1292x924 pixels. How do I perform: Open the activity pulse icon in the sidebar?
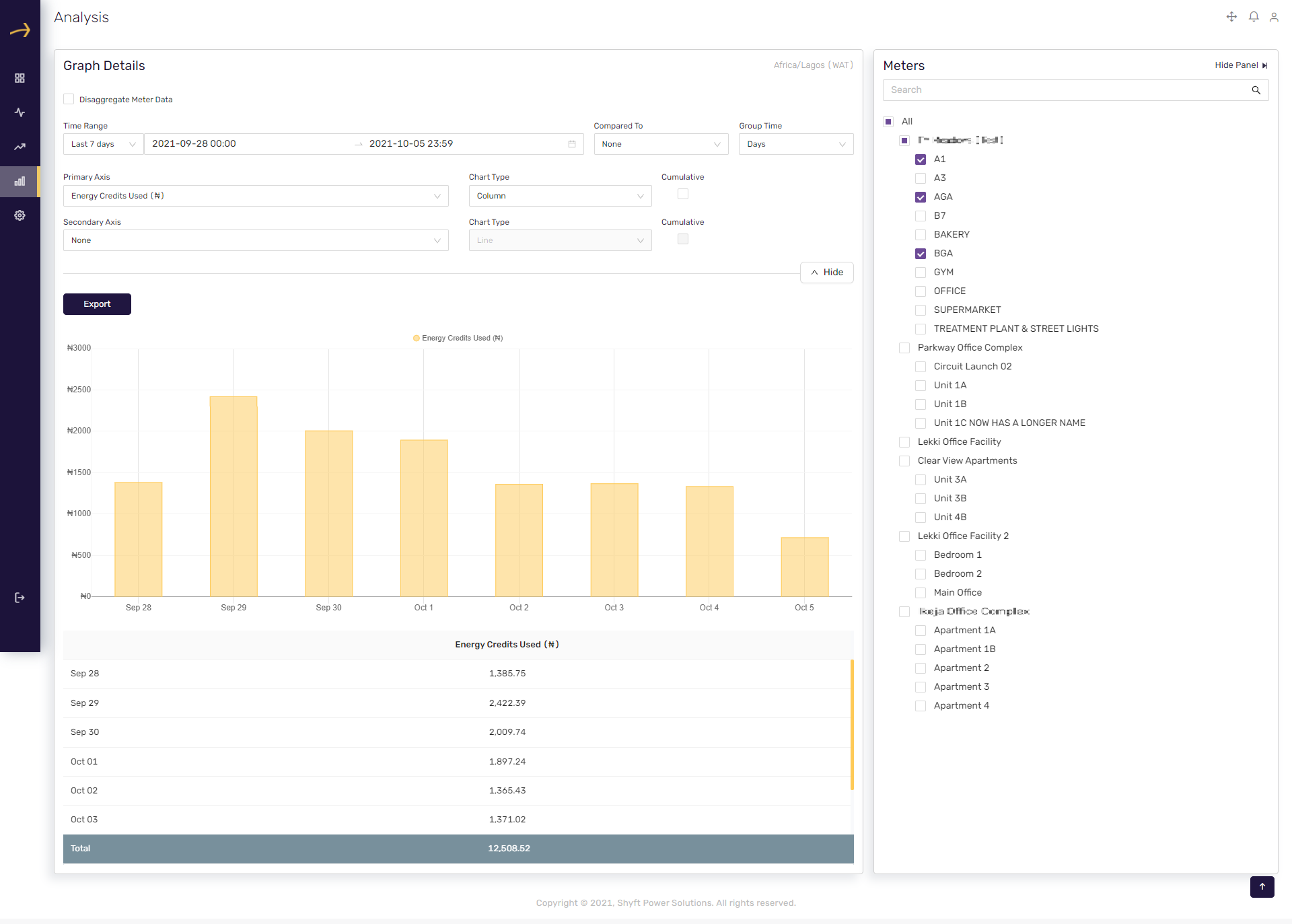point(20,112)
